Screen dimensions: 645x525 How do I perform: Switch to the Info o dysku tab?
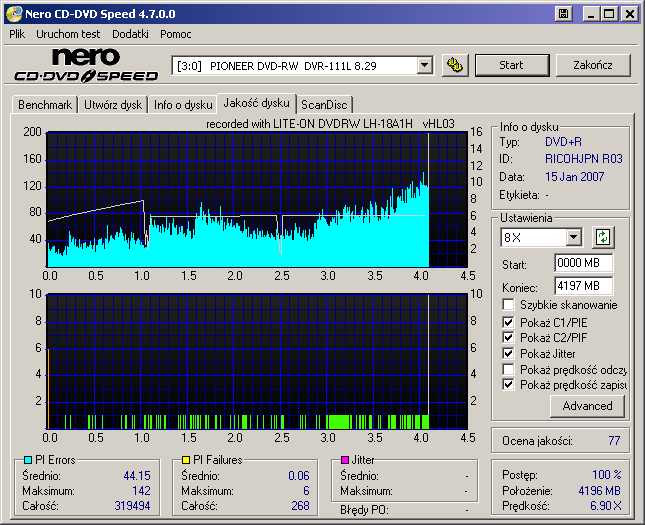click(183, 105)
